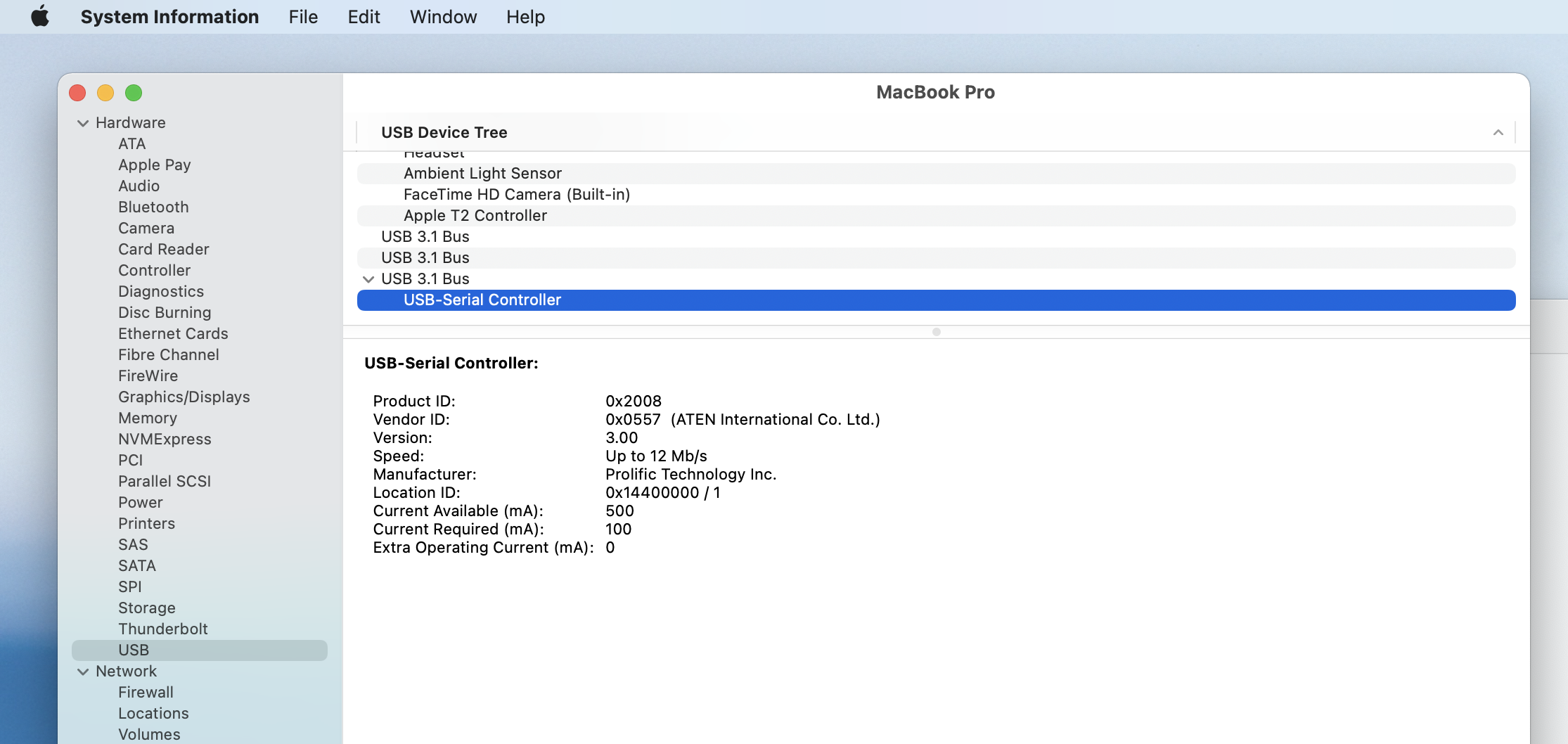Click Product ID value 0x2008

(633, 401)
